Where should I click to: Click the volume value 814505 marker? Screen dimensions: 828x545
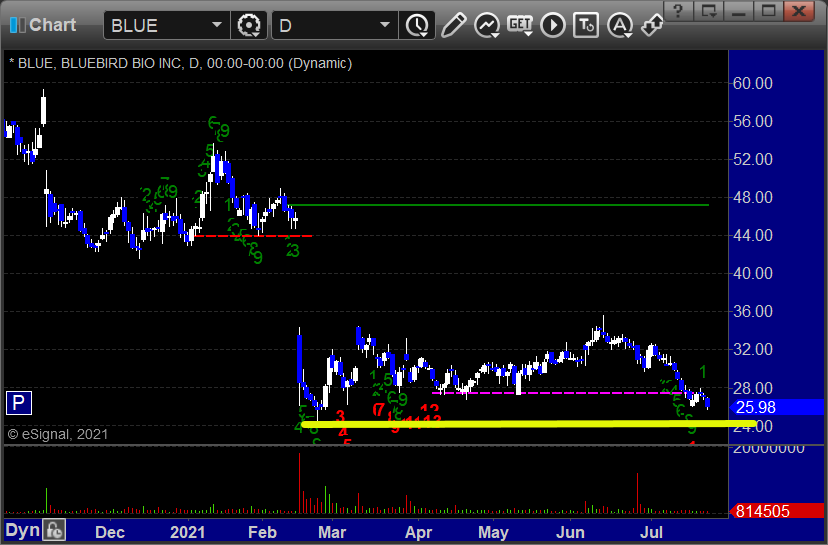click(776, 511)
